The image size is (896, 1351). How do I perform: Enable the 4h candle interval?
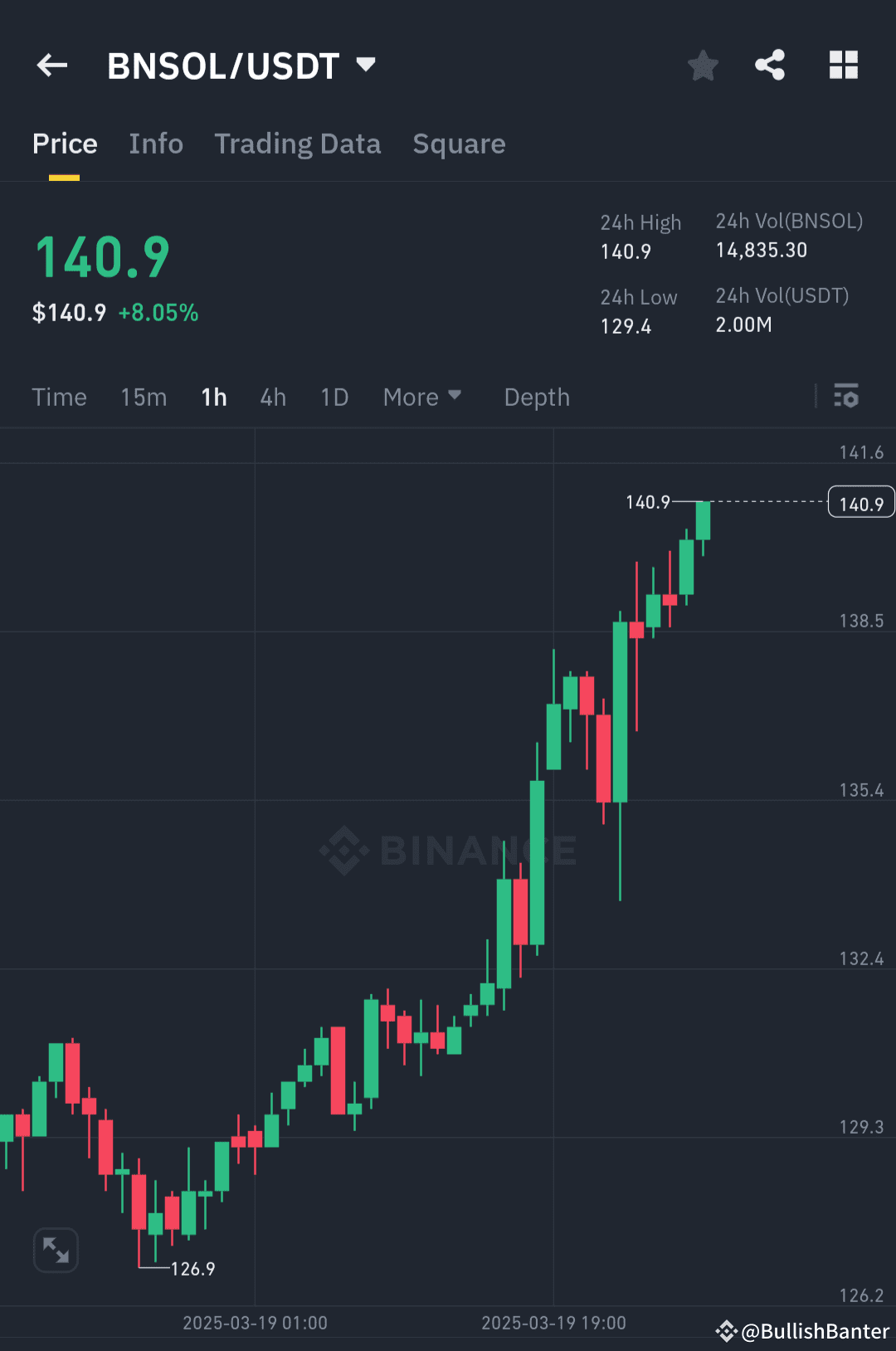[272, 397]
